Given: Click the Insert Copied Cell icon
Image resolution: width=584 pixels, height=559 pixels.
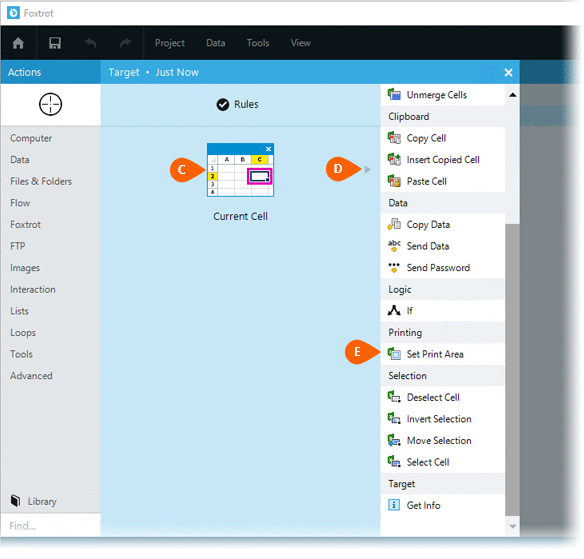Looking at the screenshot, I should click(394, 159).
